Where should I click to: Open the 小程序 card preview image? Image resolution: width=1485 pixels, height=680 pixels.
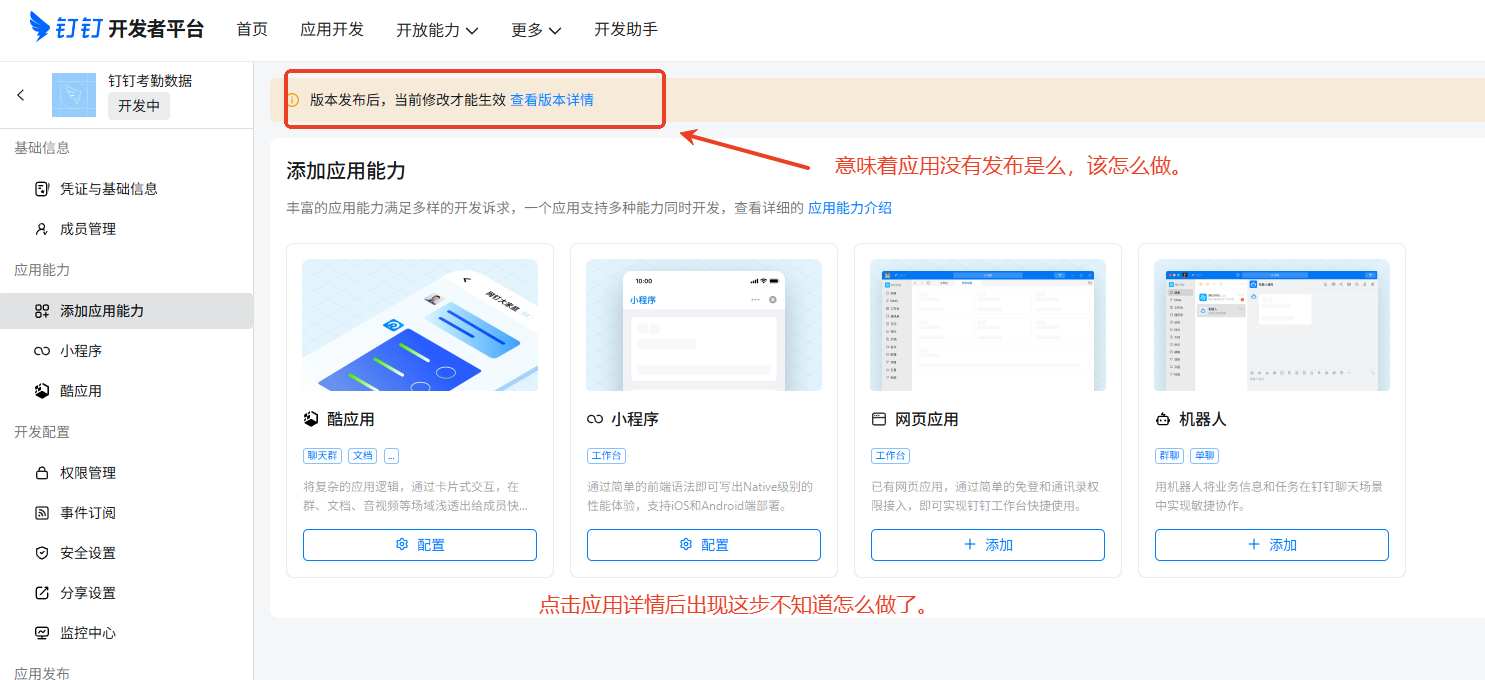tap(704, 325)
